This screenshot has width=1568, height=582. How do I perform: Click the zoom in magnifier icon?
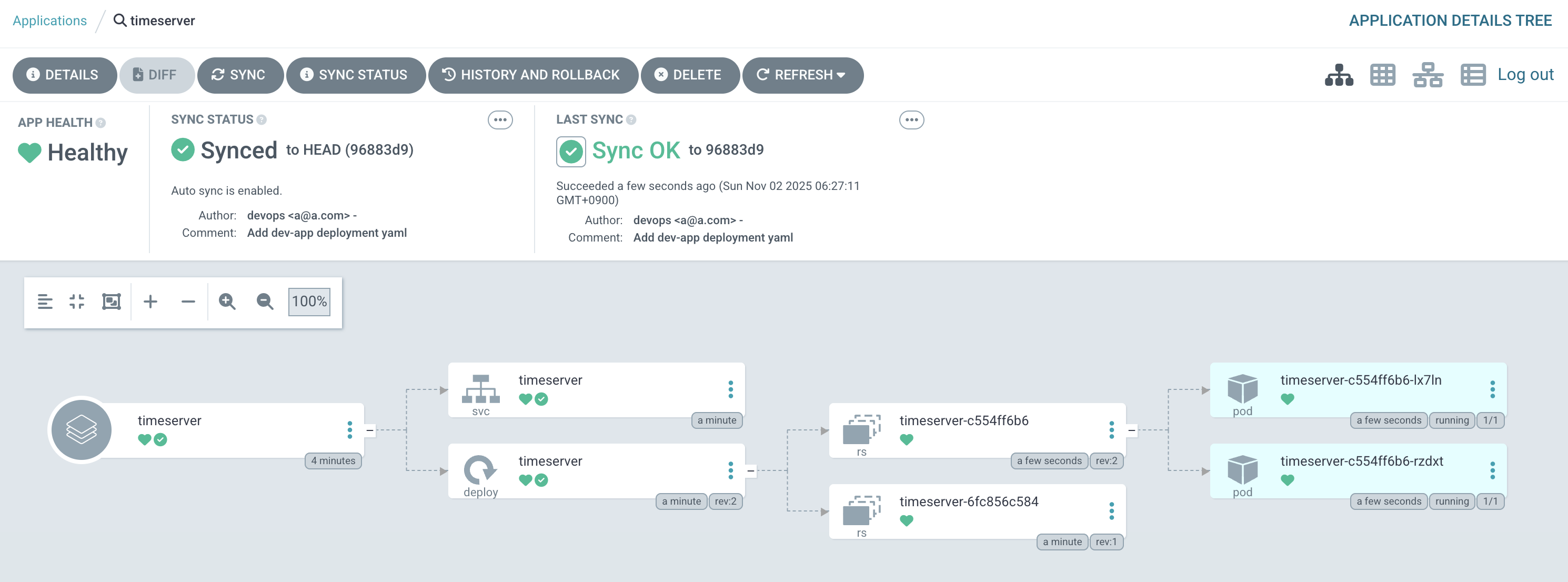coord(227,302)
